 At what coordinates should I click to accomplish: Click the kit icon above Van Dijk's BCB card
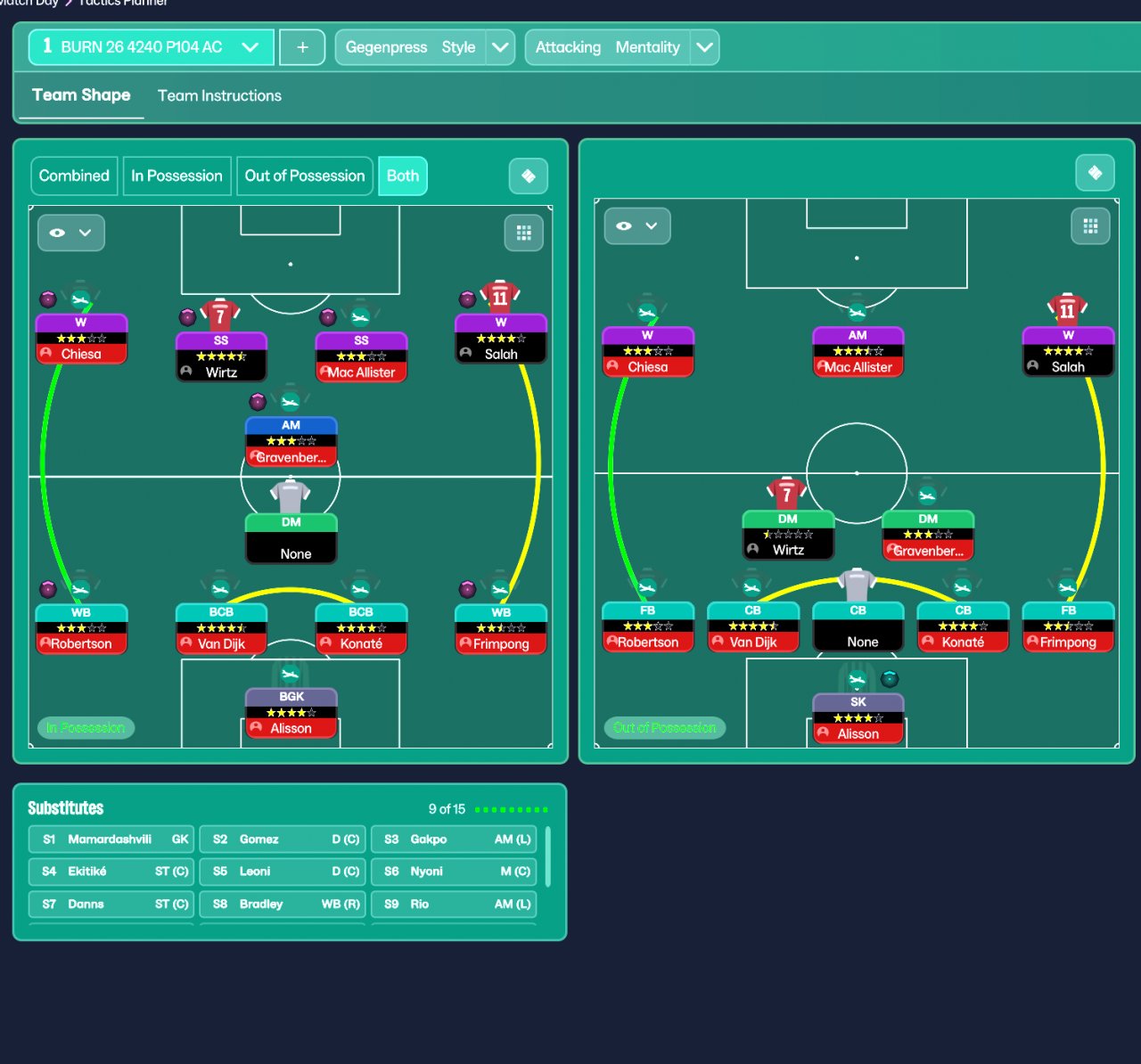click(220, 589)
